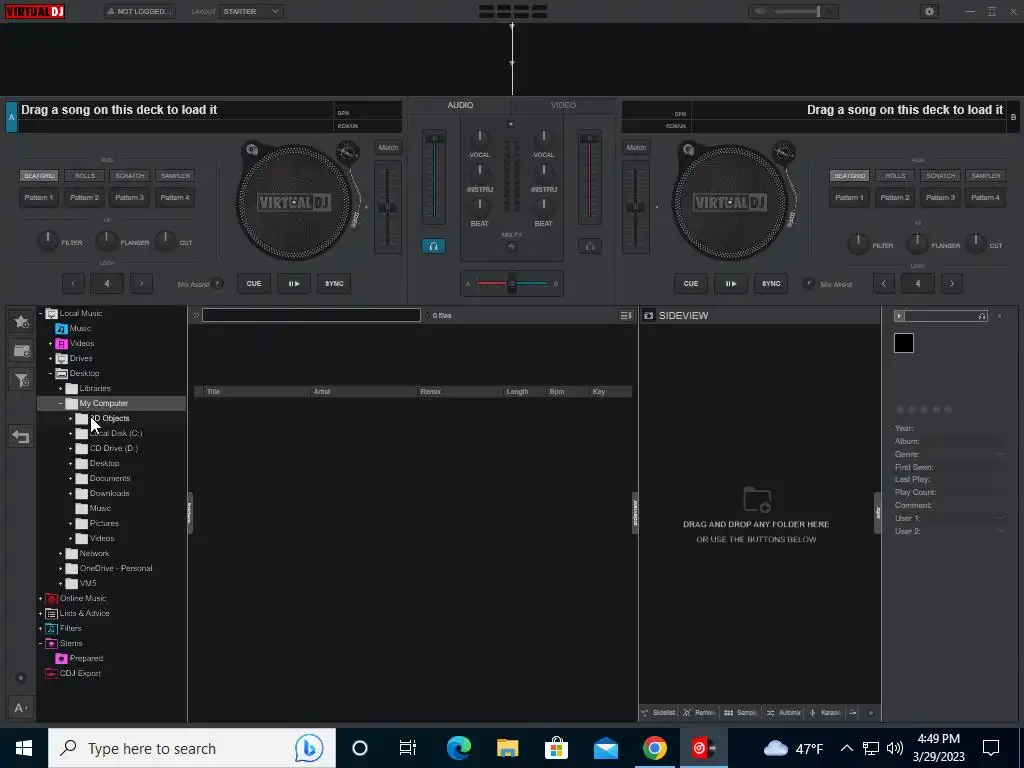The width and height of the screenshot is (1024, 768).
Task: Click CUE button on left deck
Action: 254,283
